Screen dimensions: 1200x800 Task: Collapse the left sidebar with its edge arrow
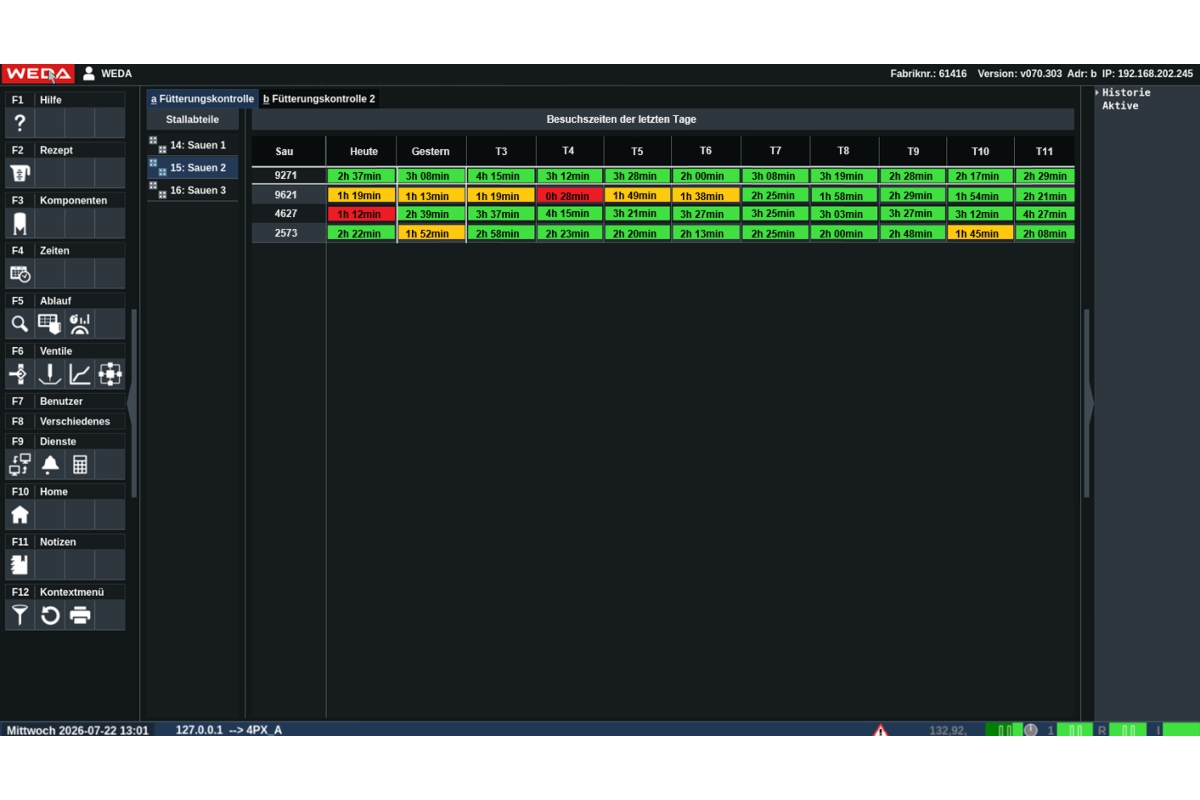pyautogui.click(x=131, y=404)
